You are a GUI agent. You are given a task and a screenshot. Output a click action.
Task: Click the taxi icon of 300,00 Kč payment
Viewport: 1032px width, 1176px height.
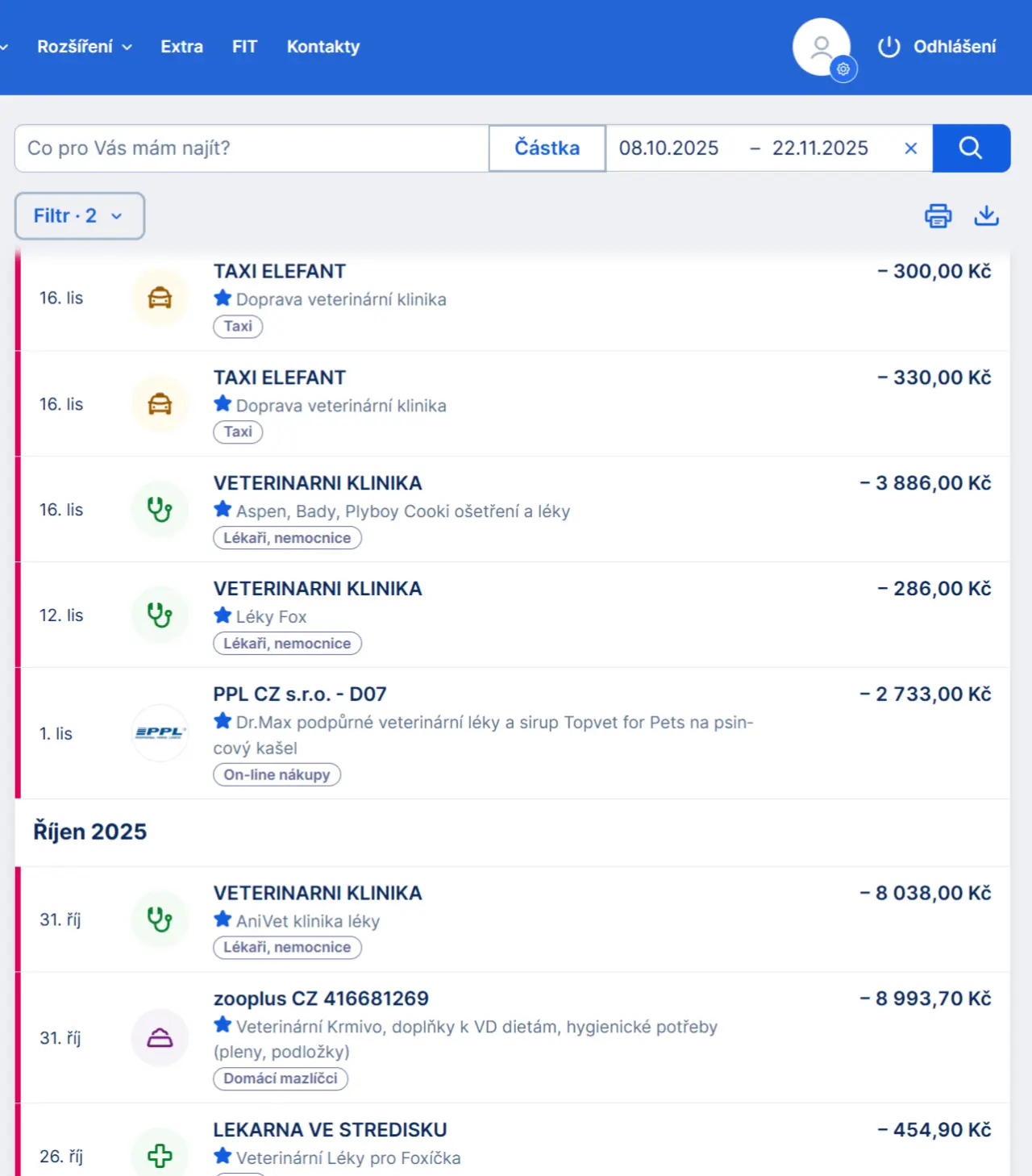(160, 298)
